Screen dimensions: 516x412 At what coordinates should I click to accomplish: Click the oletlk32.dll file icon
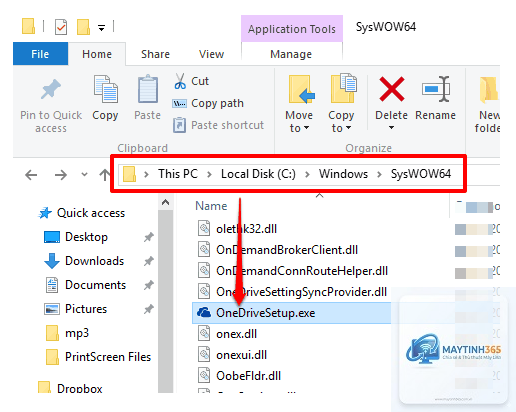204,229
